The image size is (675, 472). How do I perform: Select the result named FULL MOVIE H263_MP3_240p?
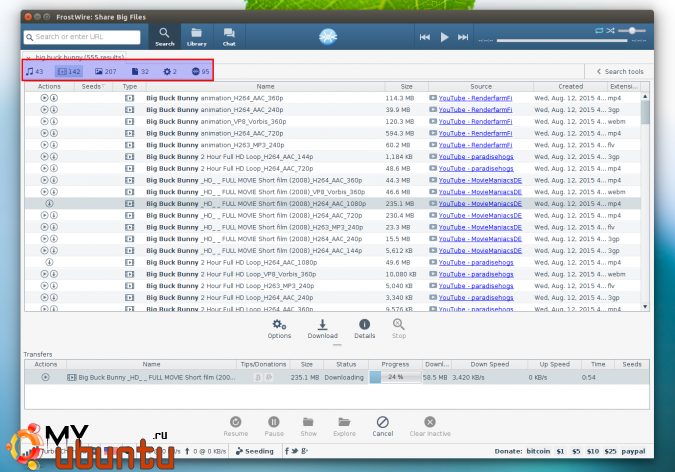point(332,227)
